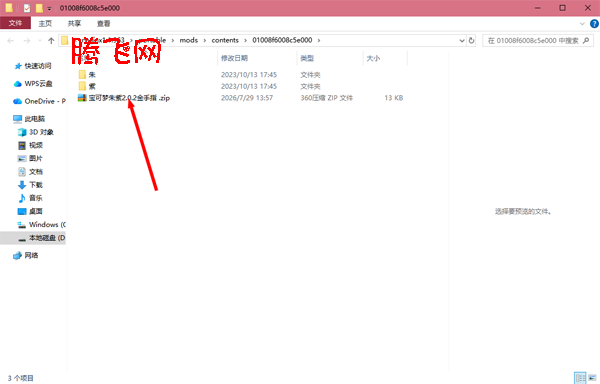Open 音乐 folder in sidebar
The width and height of the screenshot is (600, 384).
[x=31, y=198]
